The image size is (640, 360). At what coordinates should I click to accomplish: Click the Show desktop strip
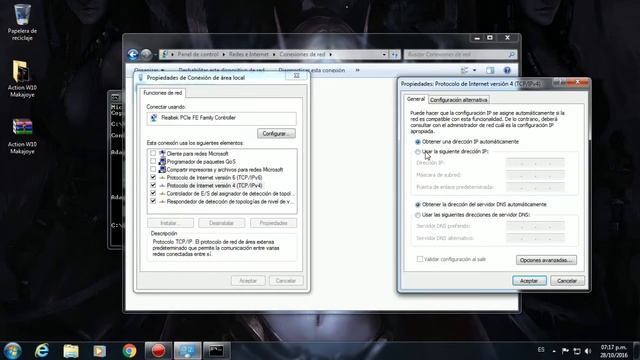[636, 351]
